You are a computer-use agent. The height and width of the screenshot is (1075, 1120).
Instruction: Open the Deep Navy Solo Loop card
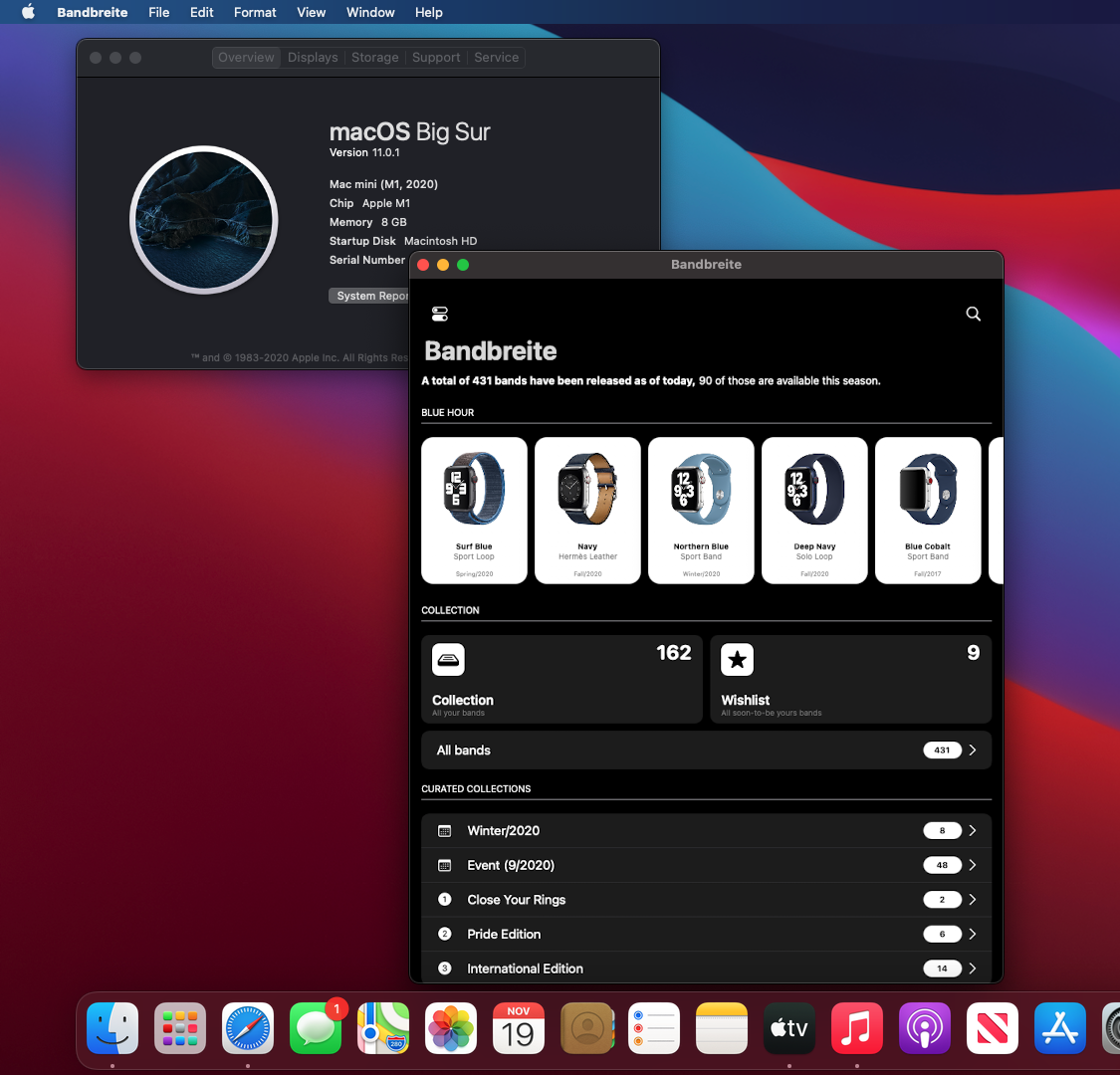[x=814, y=510]
